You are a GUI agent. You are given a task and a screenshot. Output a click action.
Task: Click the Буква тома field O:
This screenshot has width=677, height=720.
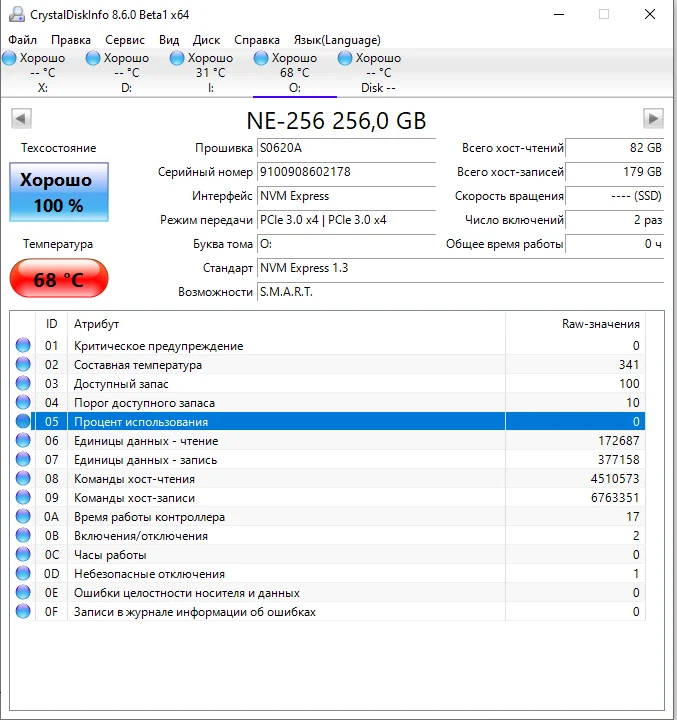pyautogui.click(x=346, y=244)
